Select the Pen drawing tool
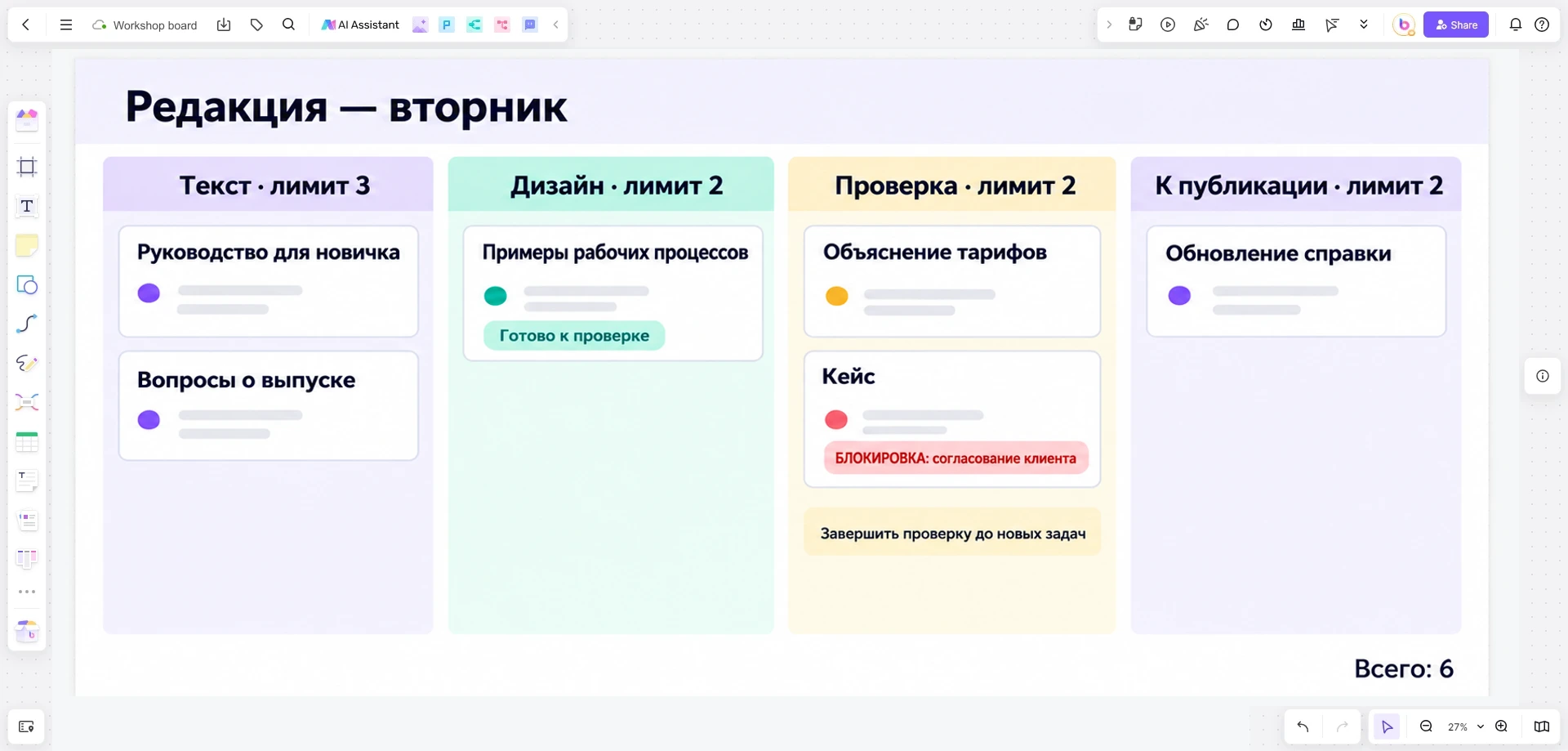 click(27, 363)
